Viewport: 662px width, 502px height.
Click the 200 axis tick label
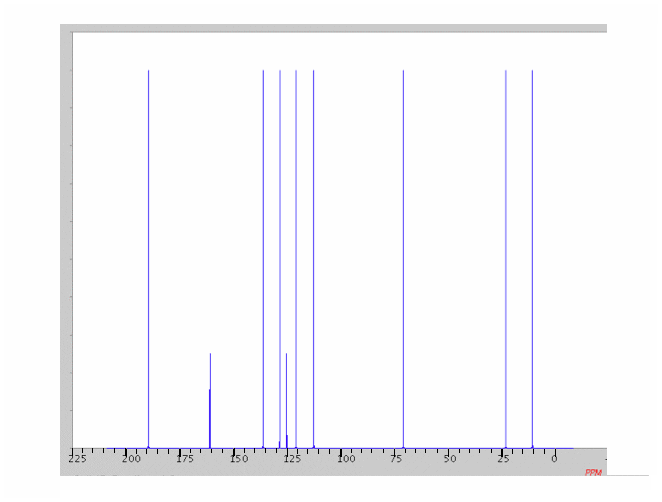(x=131, y=459)
